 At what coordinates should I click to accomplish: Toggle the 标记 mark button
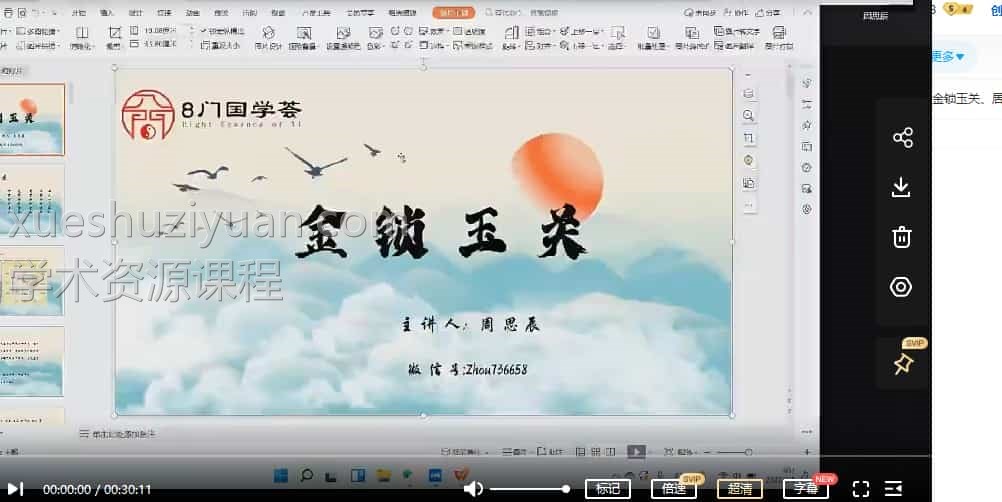point(607,489)
